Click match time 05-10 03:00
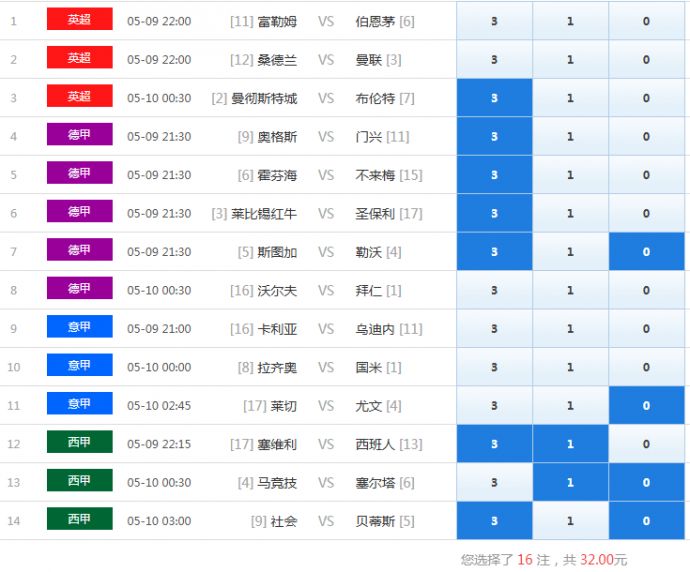 159,521
